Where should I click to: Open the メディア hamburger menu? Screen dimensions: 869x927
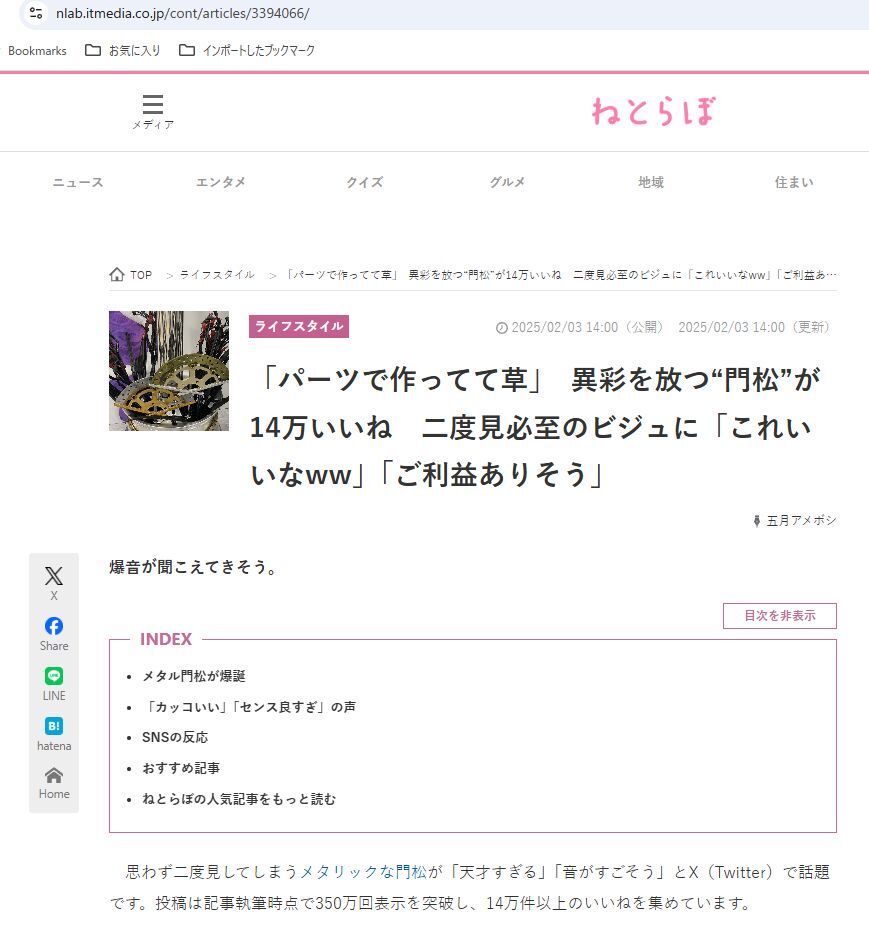[153, 112]
